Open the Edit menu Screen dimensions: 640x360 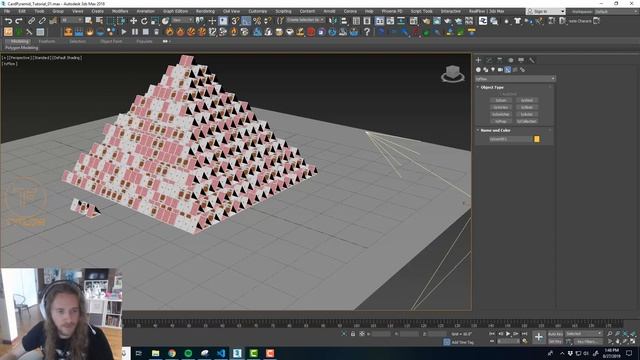pyautogui.click(x=22, y=11)
